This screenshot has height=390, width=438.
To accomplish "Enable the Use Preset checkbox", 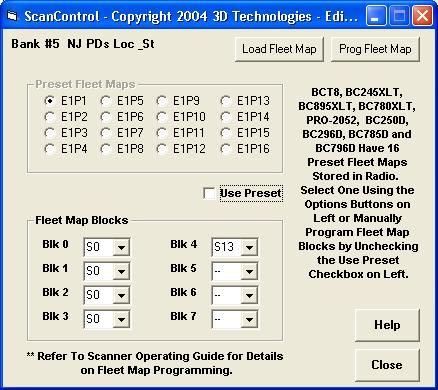I will [209, 193].
